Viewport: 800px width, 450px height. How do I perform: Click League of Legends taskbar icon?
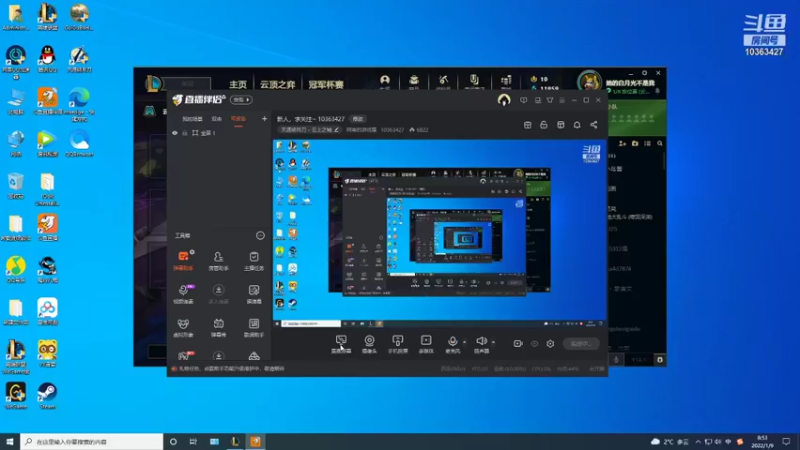coord(235,441)
